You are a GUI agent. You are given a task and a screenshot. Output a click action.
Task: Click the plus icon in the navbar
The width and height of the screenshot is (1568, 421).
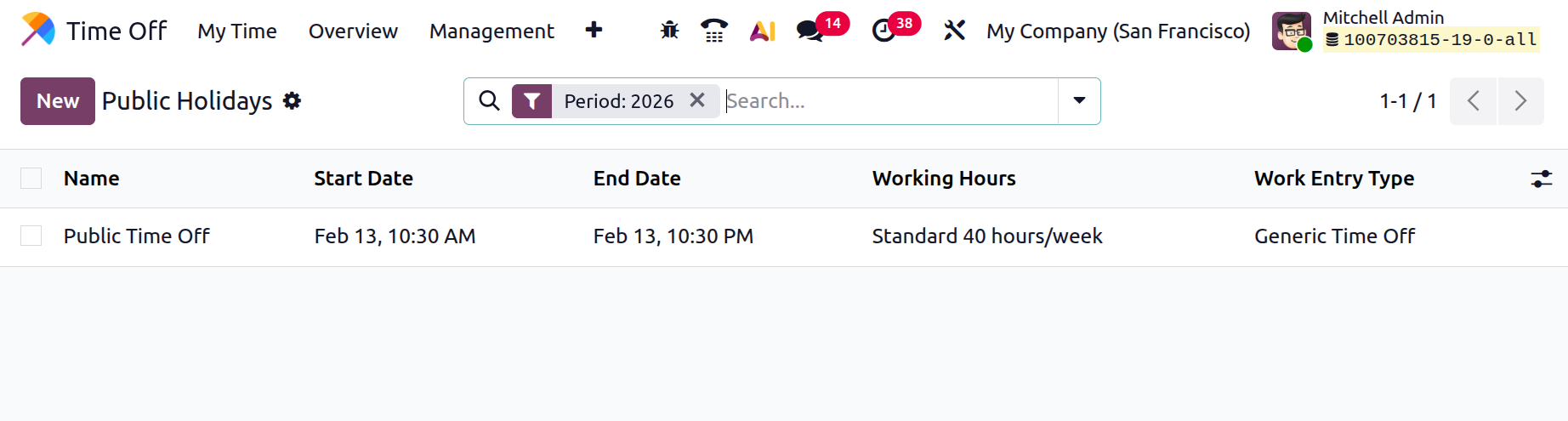(x=594, y=30)
